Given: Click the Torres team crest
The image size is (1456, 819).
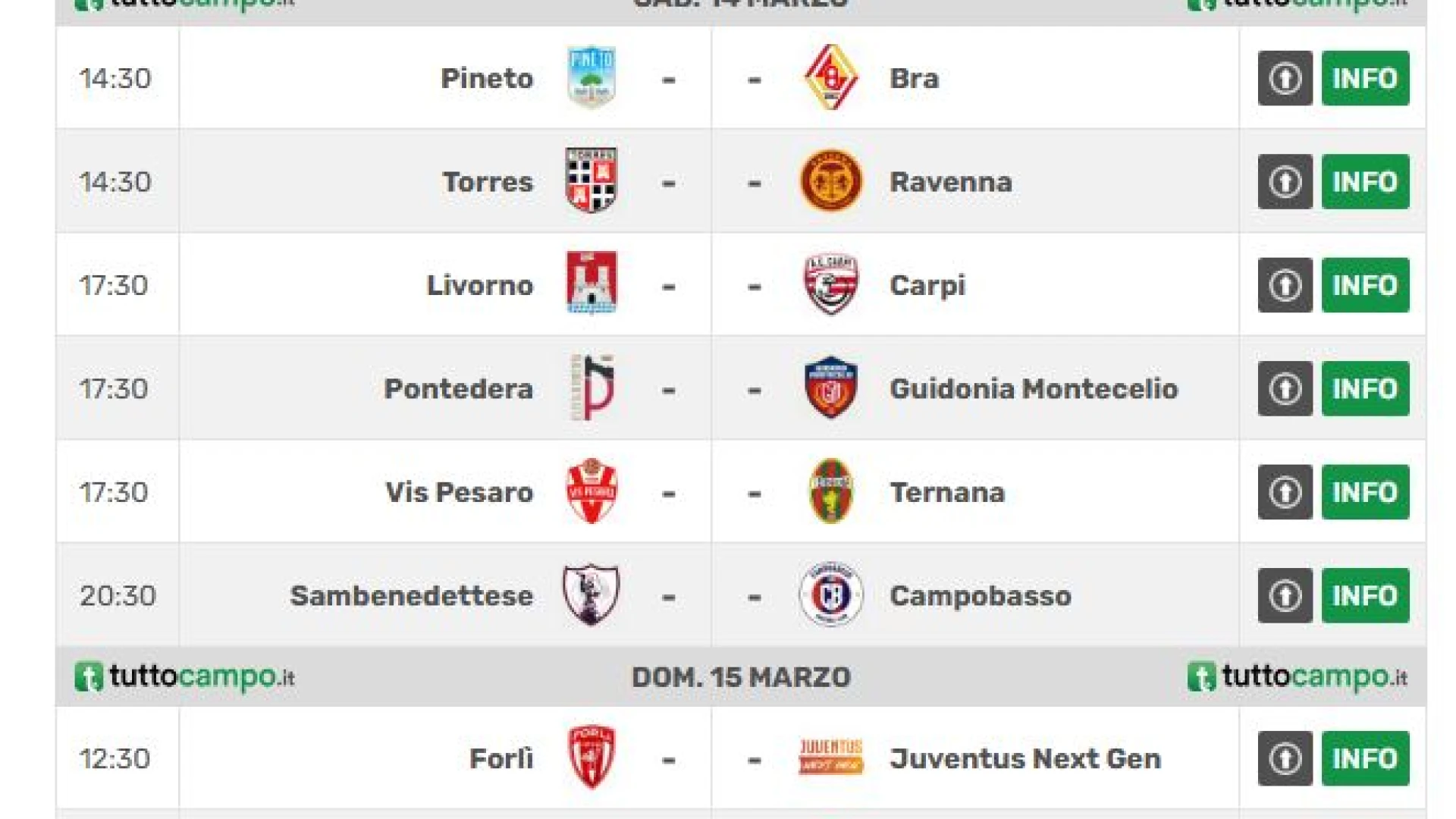Looking at the screenshot, I should 591,181.
